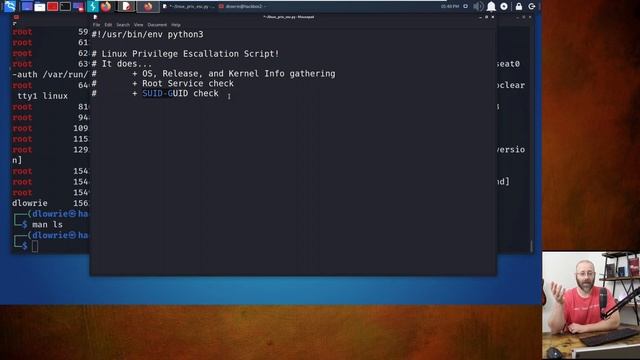This screenshot has width=640, height=360.
Task: Click the red launcher icon in the top panel
Action: pos(52,7)
